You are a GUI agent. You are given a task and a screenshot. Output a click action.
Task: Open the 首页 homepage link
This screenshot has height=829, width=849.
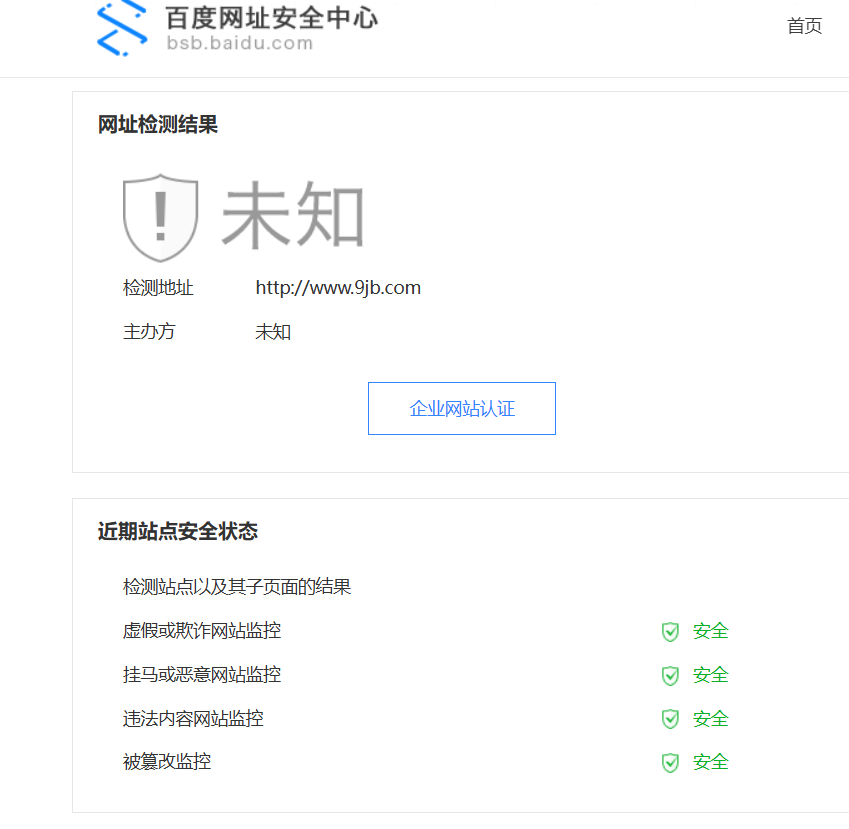tap(804, 26)
